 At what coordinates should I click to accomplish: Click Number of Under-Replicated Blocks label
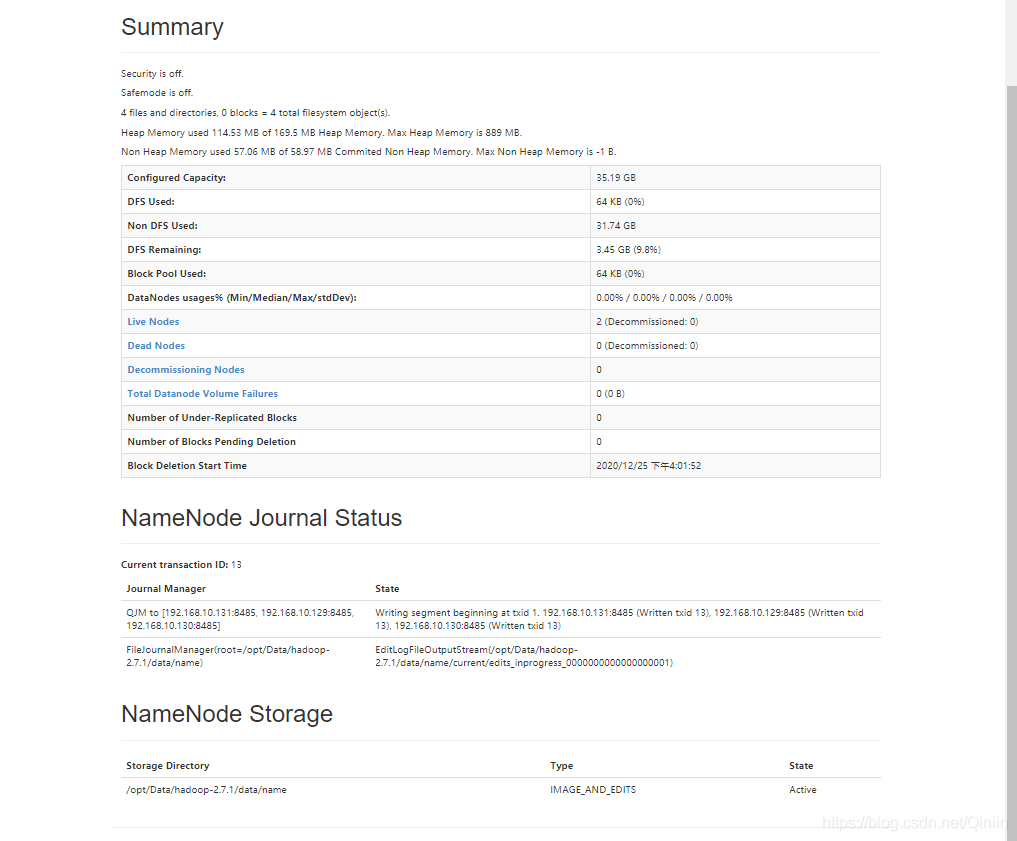click(212, 418)
